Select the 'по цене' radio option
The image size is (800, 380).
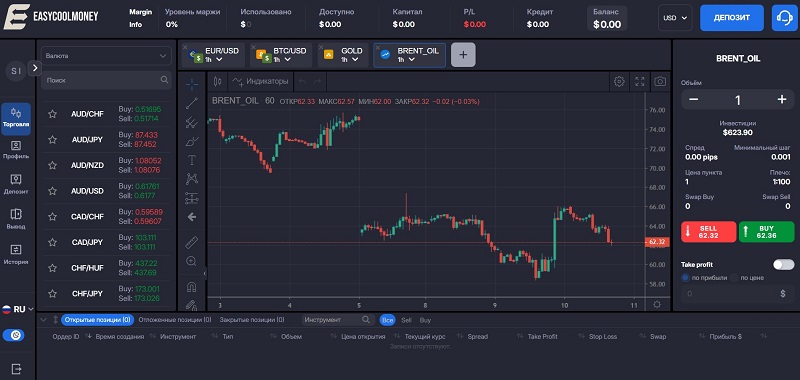734,278
